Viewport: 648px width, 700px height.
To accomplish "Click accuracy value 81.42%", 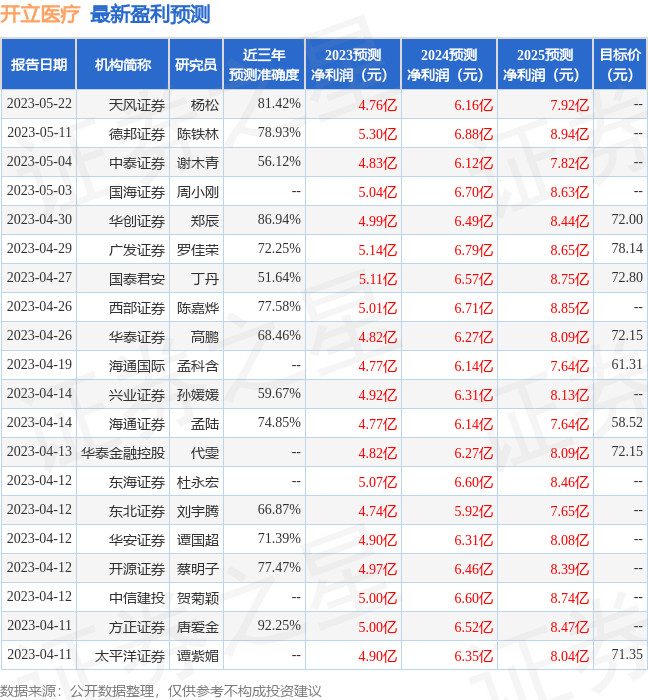I will click(x=279, y=104).
